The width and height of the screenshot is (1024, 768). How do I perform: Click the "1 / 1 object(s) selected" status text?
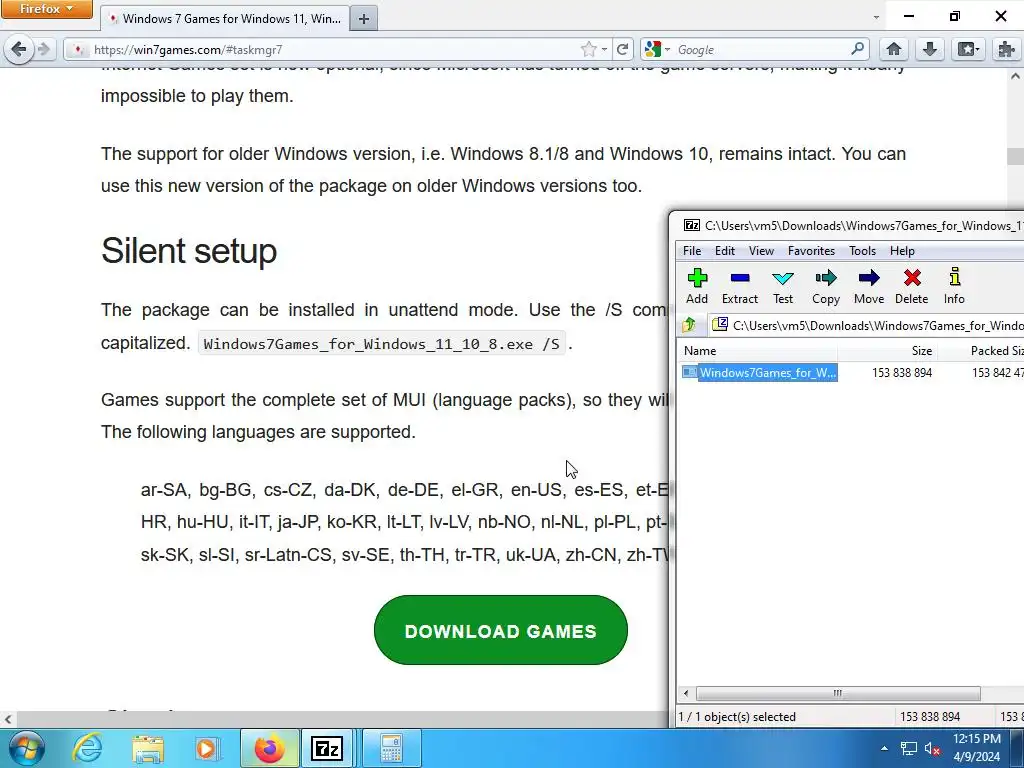point(737,716)
